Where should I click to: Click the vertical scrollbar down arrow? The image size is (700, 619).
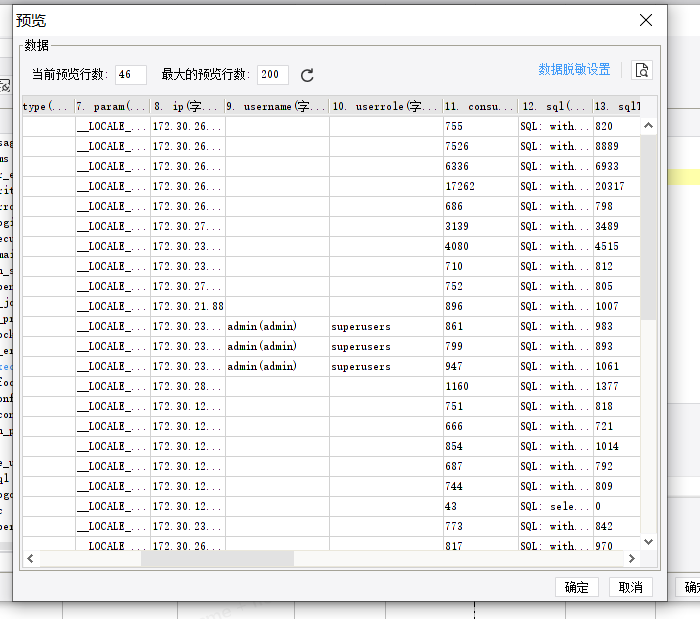coord(649,542)
